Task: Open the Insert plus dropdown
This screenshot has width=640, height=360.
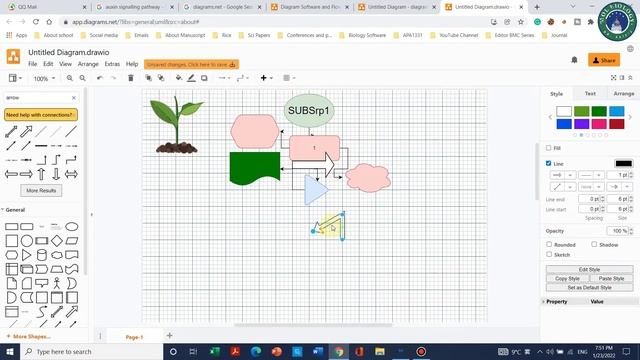Action: pos(266,78)
